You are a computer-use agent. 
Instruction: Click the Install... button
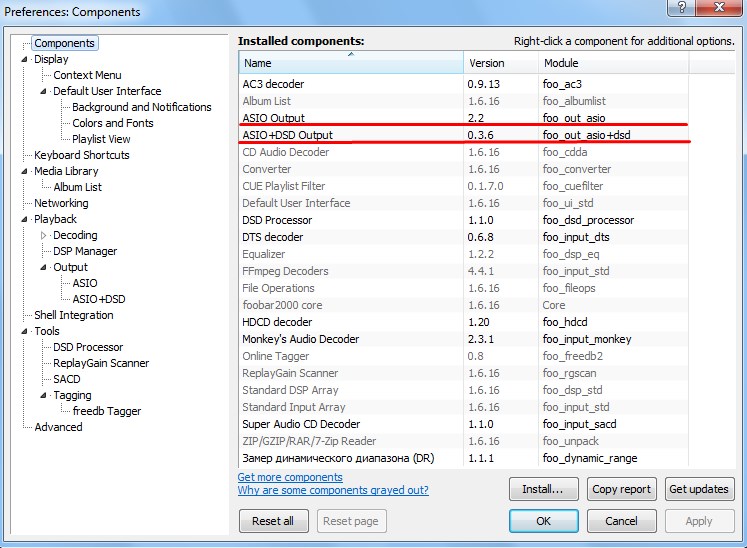click(544, 489)
